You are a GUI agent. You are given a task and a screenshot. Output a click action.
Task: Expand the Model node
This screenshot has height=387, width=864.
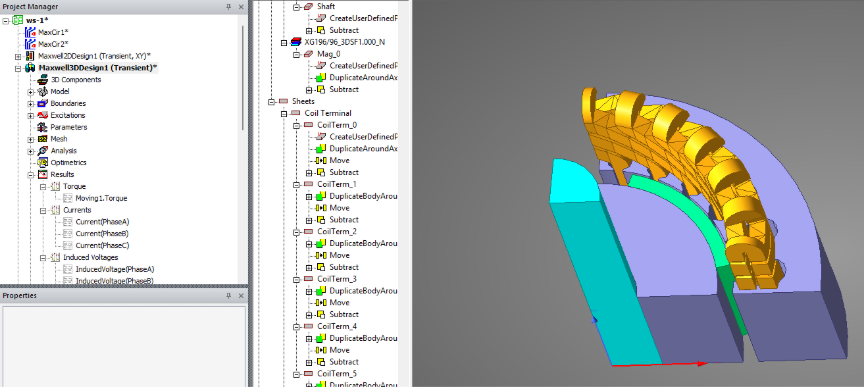tap(31, 92)
